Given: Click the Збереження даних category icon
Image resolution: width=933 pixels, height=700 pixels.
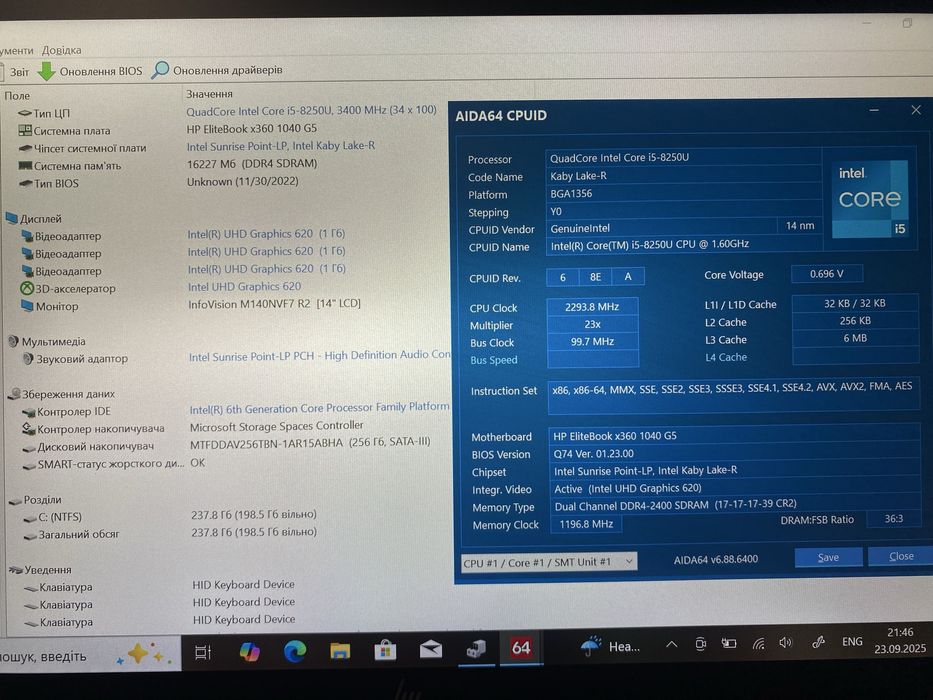Looking at the screenshot, I should click(15, 393).
